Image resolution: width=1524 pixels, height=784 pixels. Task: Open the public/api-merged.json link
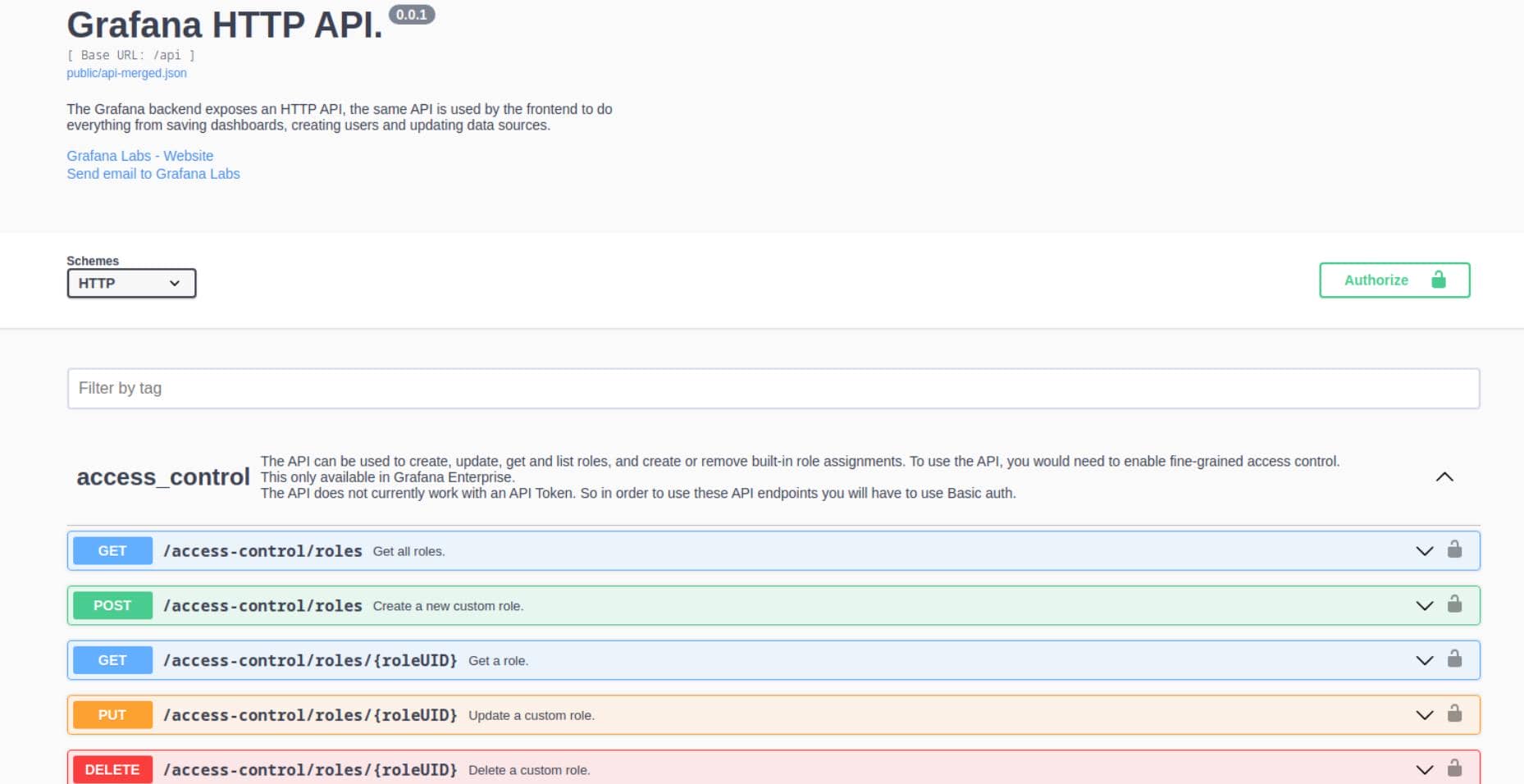[126, 73]
